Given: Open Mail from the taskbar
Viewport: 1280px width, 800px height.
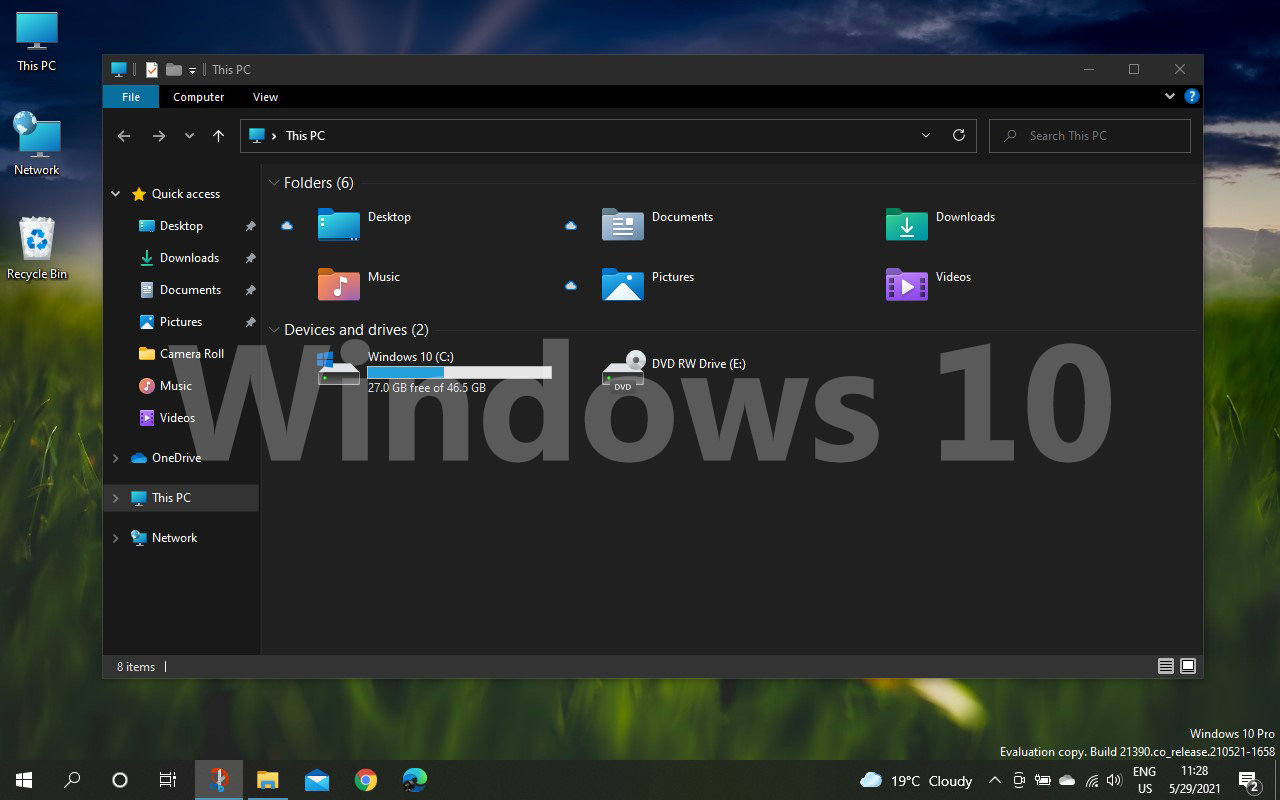Looking at the screenshot, I should (316, 779).
